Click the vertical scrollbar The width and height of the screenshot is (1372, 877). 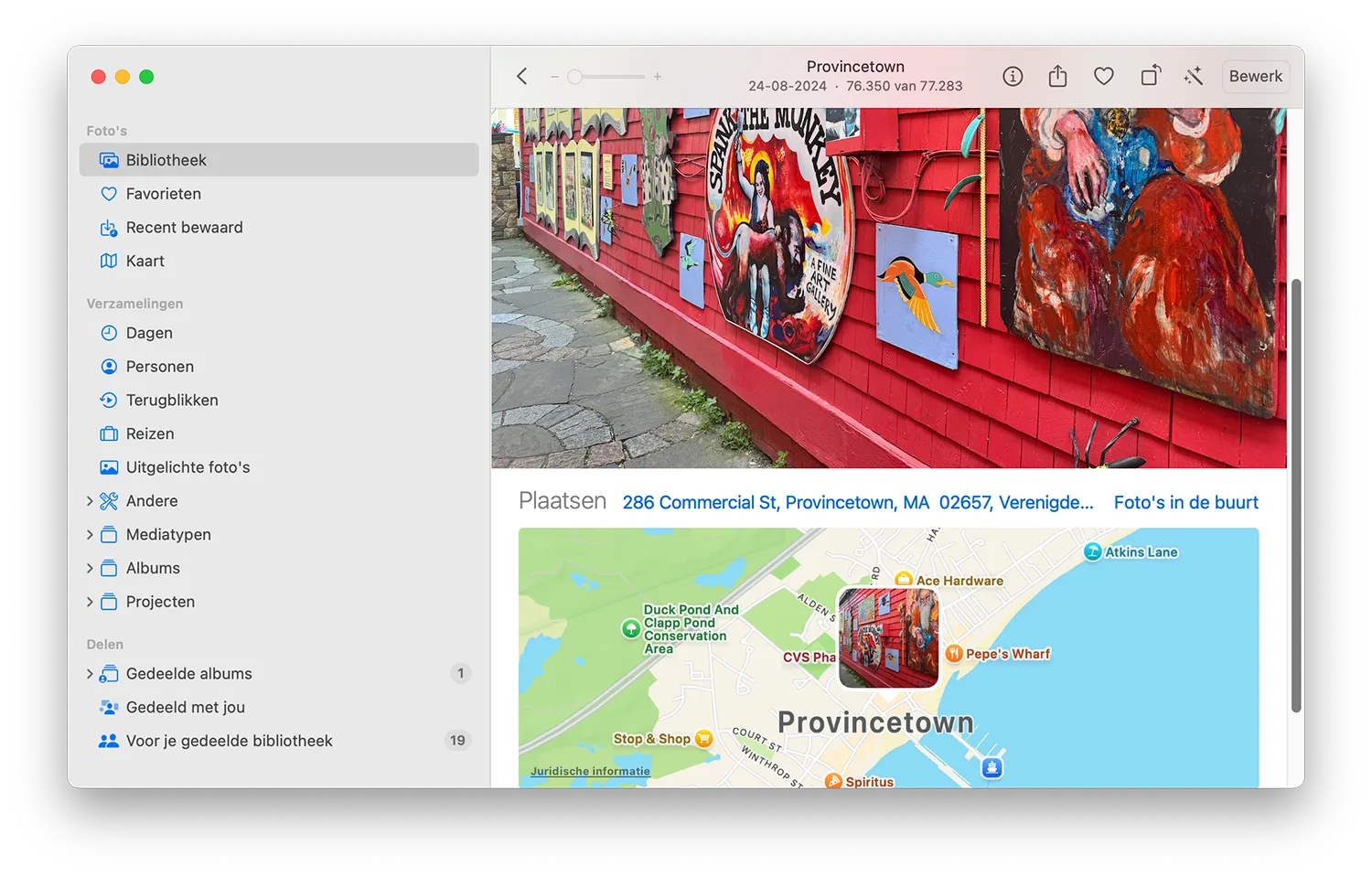1296,495
